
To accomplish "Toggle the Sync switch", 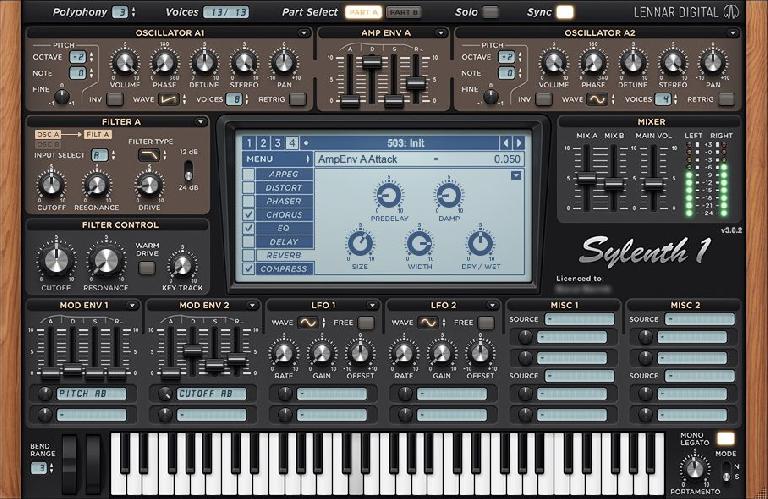I will click(x=565, y=12).
